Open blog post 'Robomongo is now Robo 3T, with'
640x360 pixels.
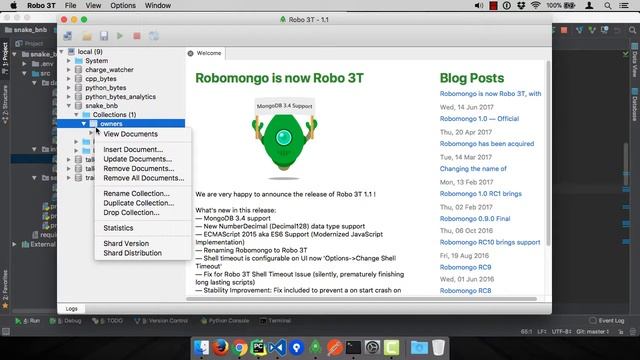[x=490, y=94]
